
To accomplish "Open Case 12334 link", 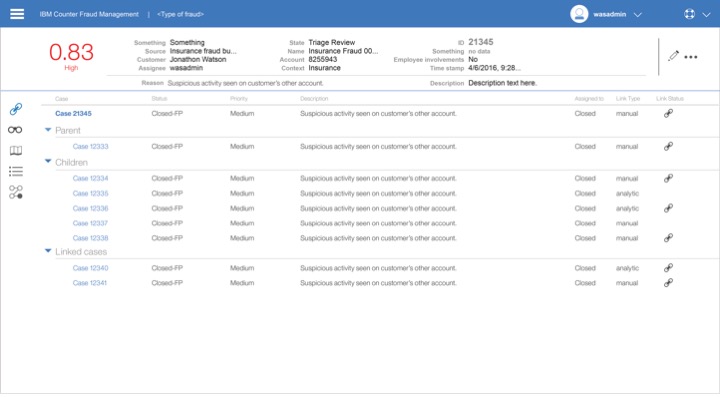I will 90,178.
